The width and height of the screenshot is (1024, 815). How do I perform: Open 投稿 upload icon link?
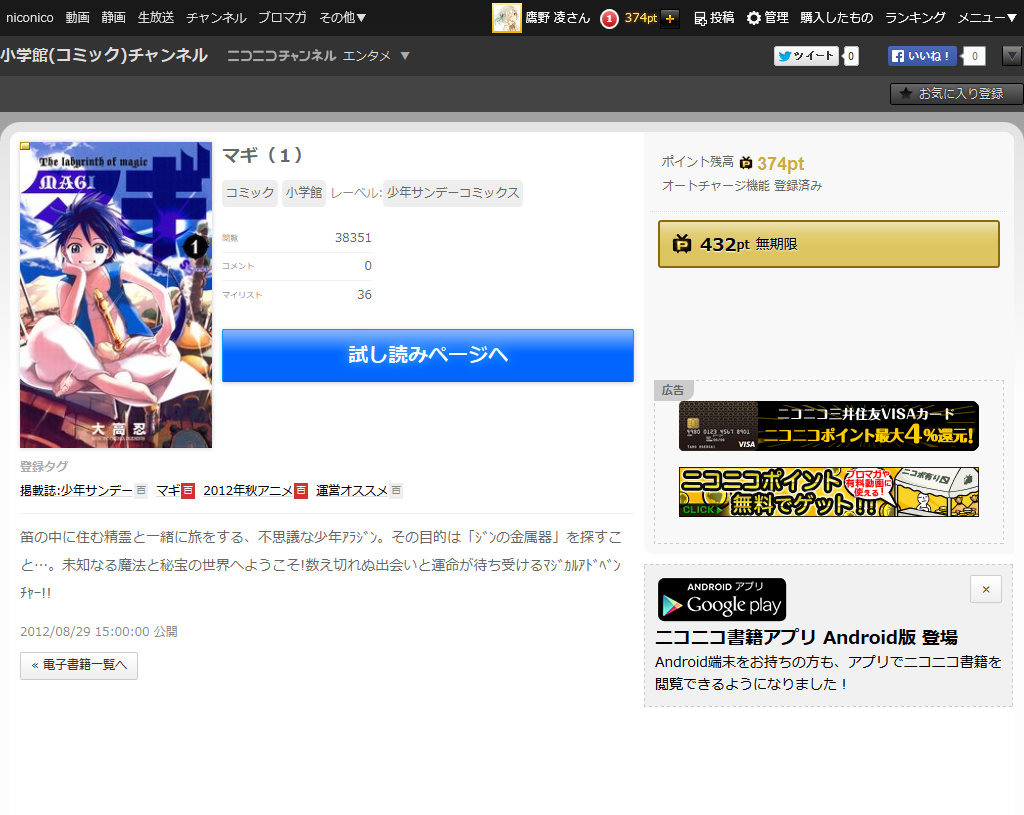click(x=713, y=18)
